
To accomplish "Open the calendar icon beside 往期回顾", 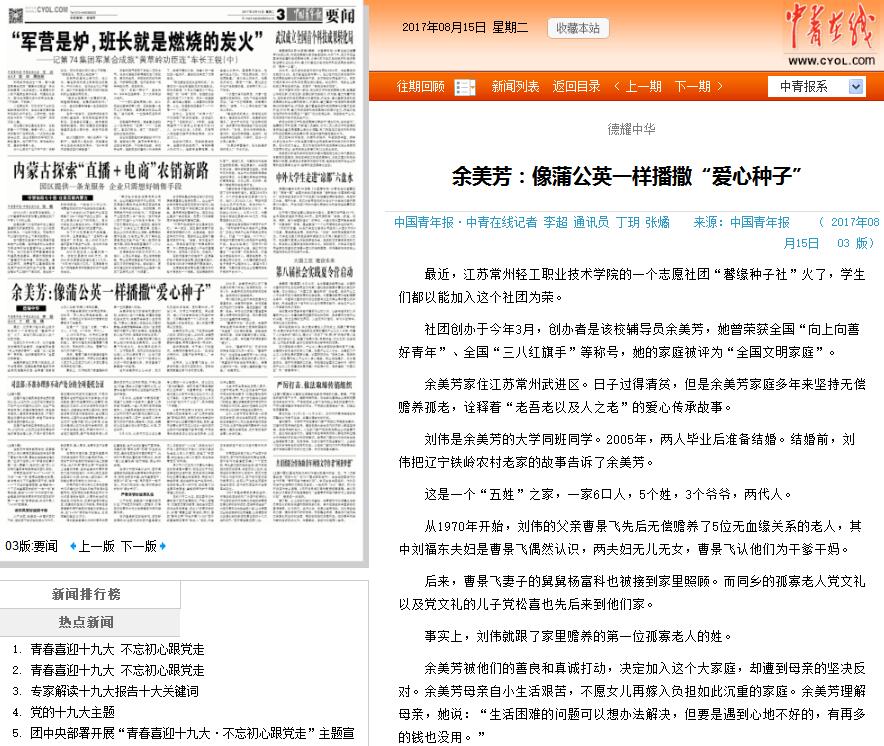I will point(465,87).
